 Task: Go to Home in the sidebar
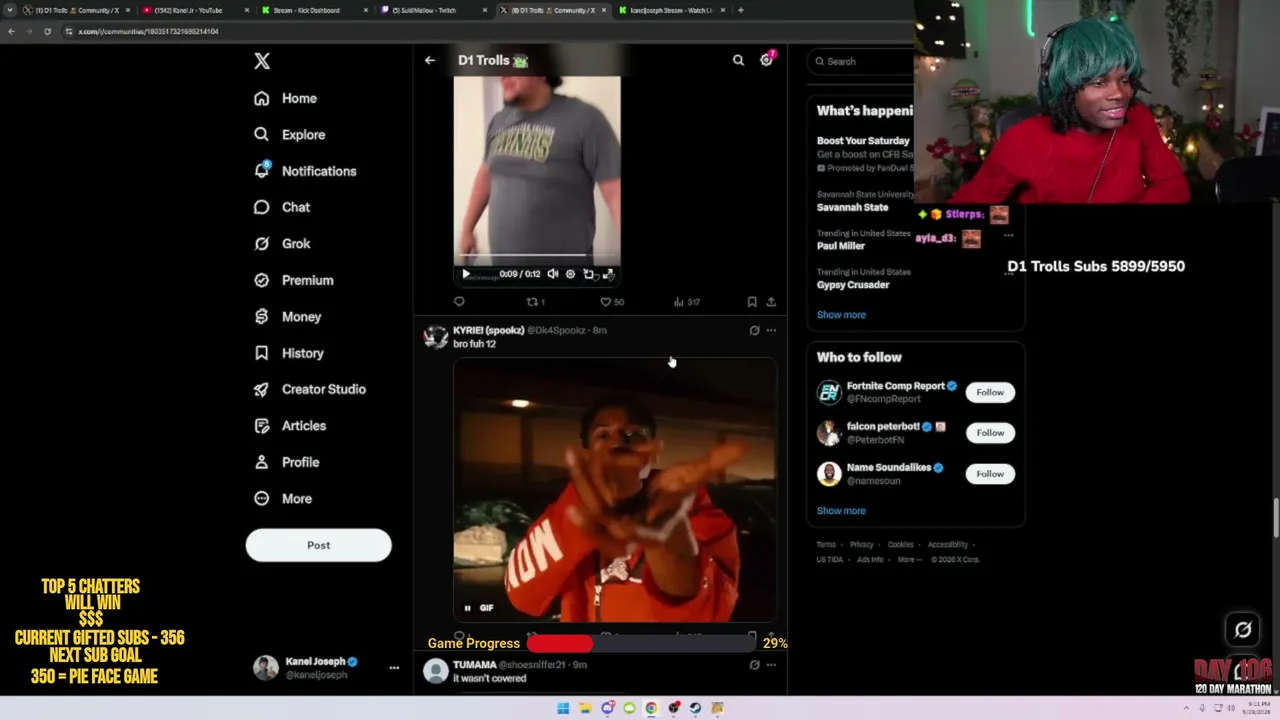tap(286, 98)
